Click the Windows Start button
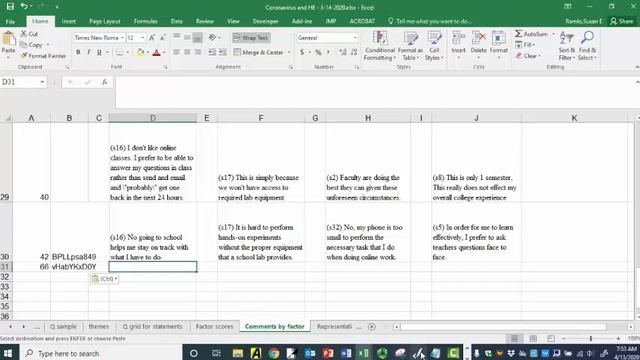This screenshot has width=640, height=360. 8,353
